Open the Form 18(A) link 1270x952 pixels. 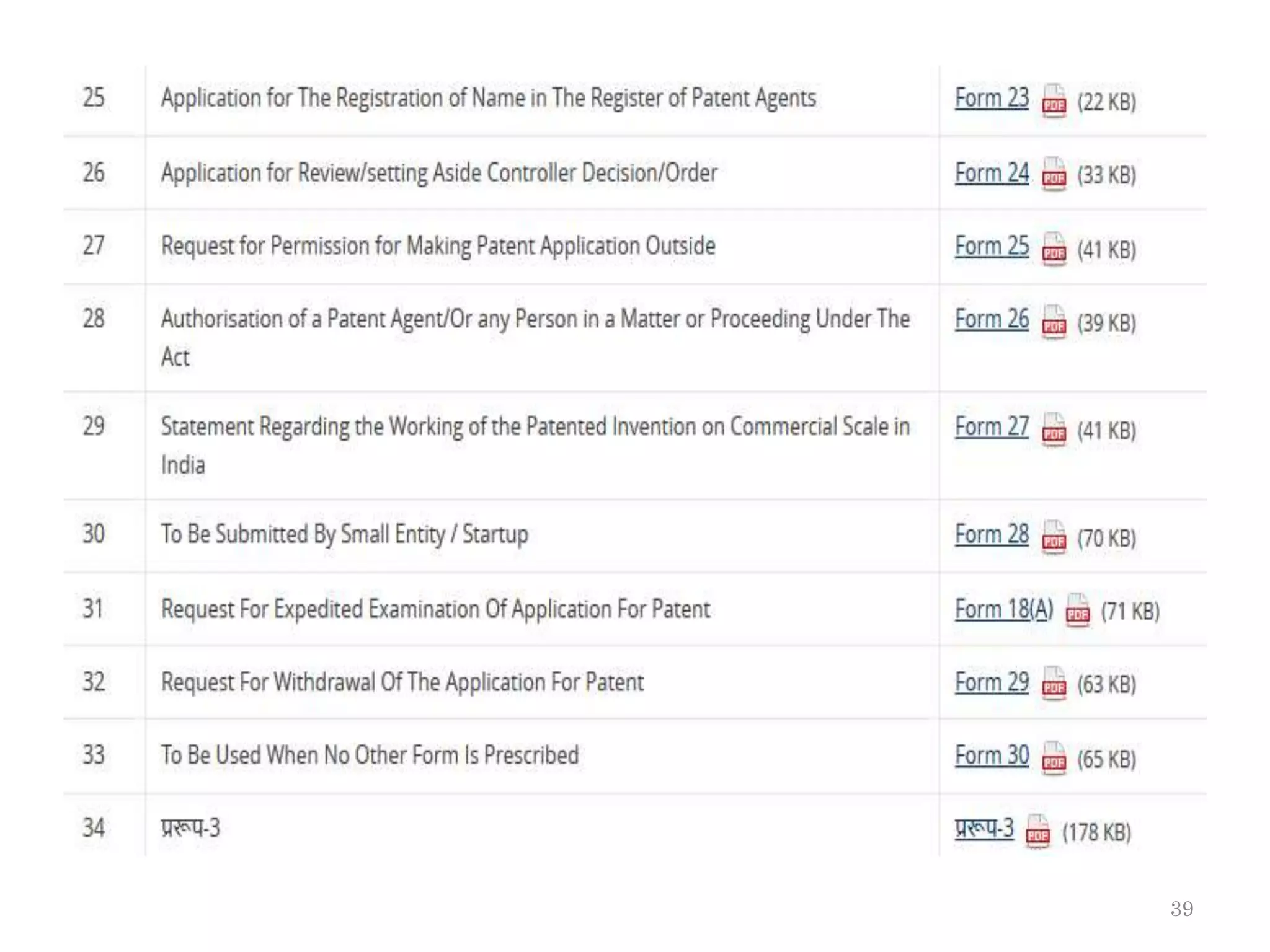pyautogui.click(x=1003, y=609)
